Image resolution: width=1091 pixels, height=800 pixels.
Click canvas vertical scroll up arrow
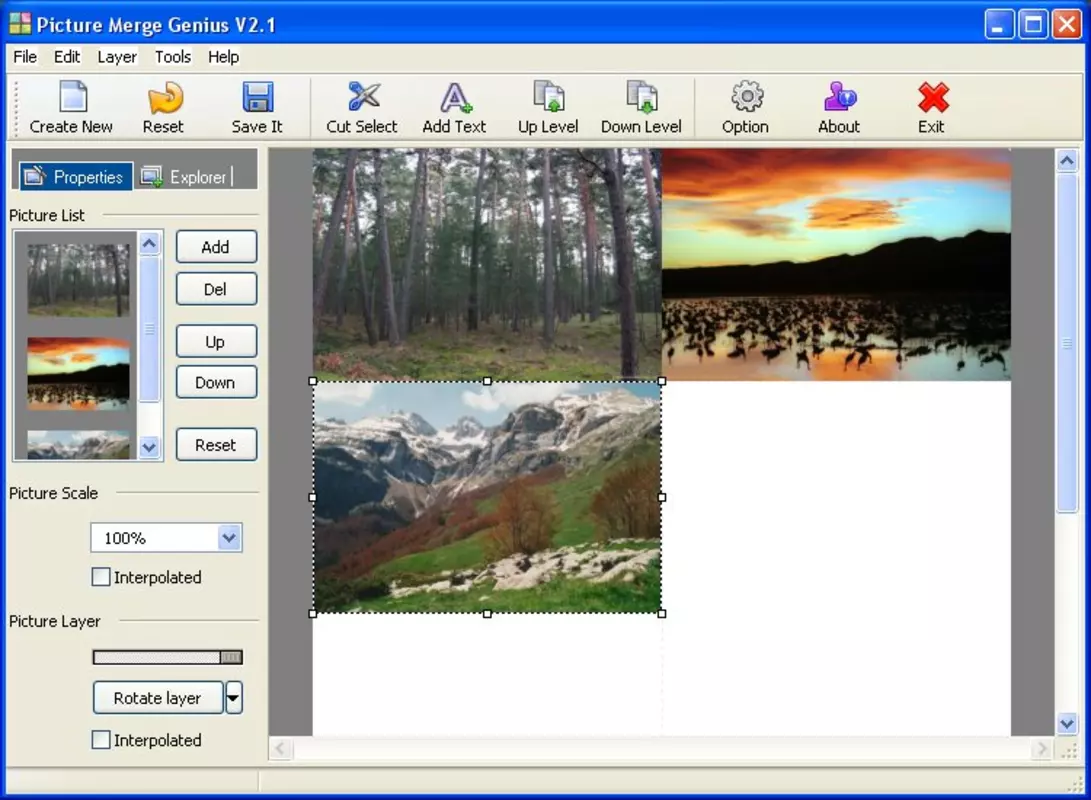(1067, 161)
